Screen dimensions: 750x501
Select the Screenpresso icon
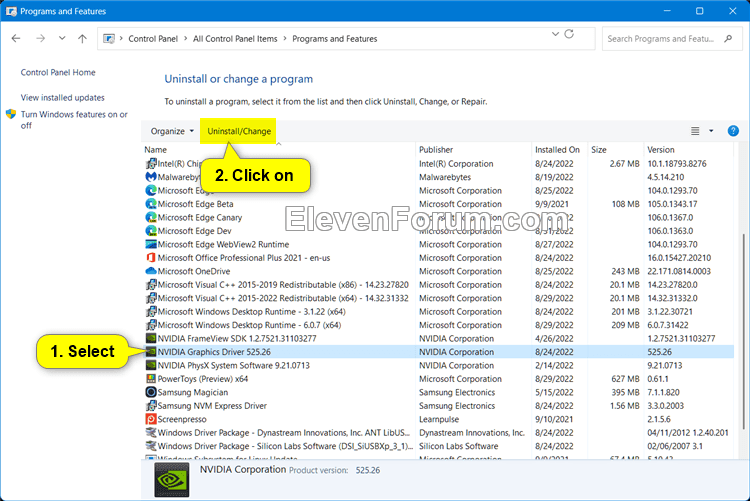(x=151, y=419)
